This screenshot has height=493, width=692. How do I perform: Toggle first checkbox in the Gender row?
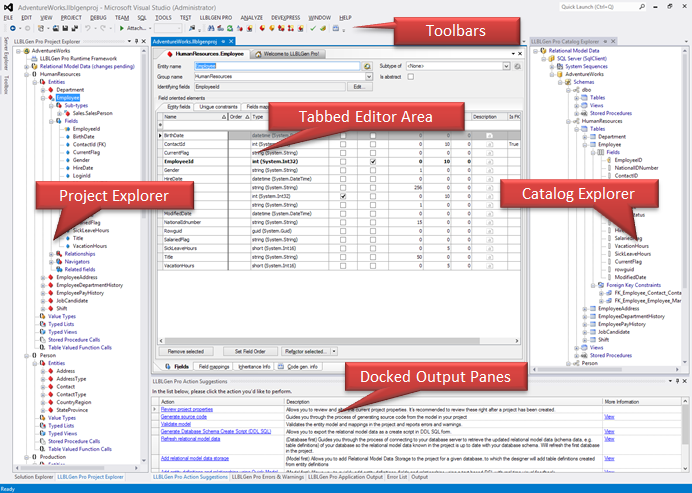click(x=343, y=170)
